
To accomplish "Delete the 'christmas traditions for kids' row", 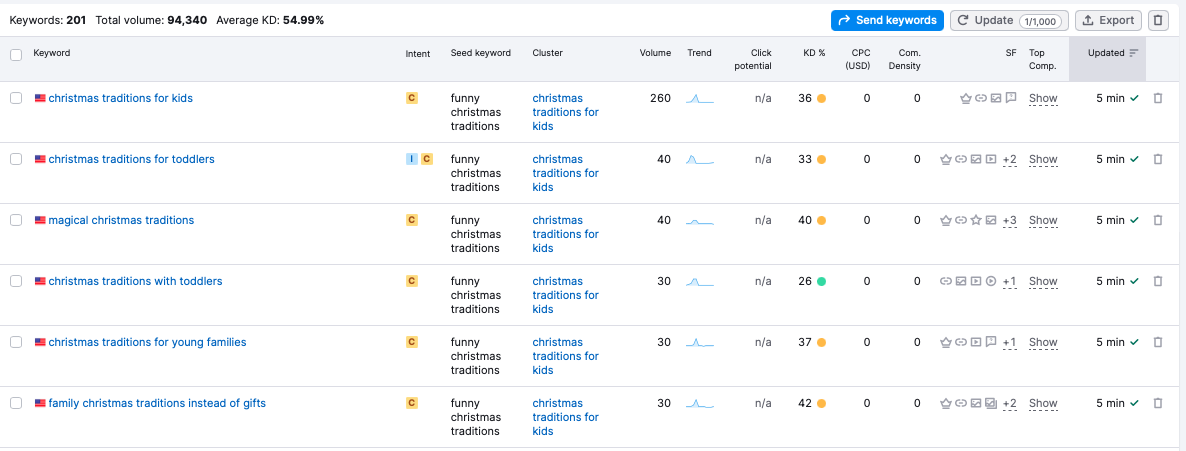I will [x=1158, y=99].
